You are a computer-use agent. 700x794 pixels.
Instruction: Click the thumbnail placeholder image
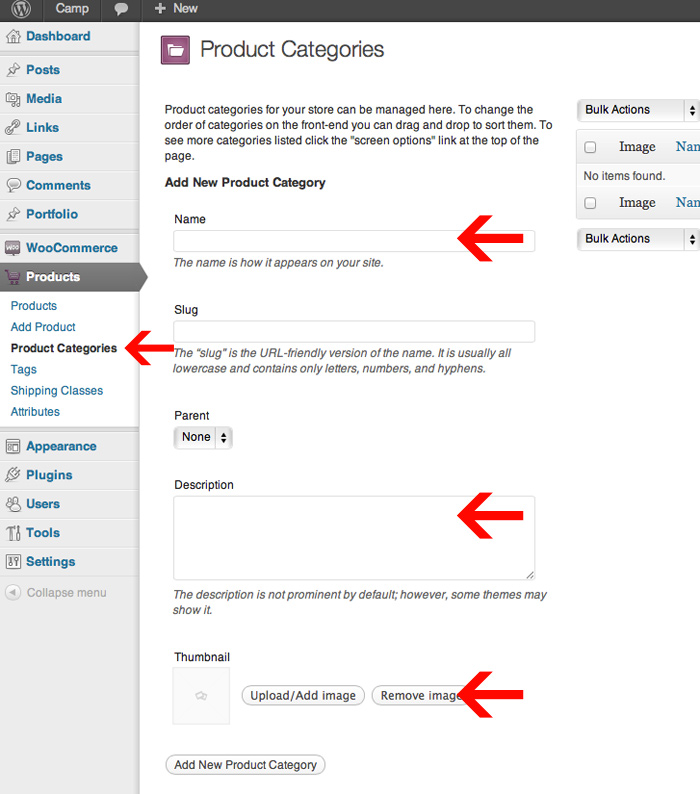click(x=201, y=696)
